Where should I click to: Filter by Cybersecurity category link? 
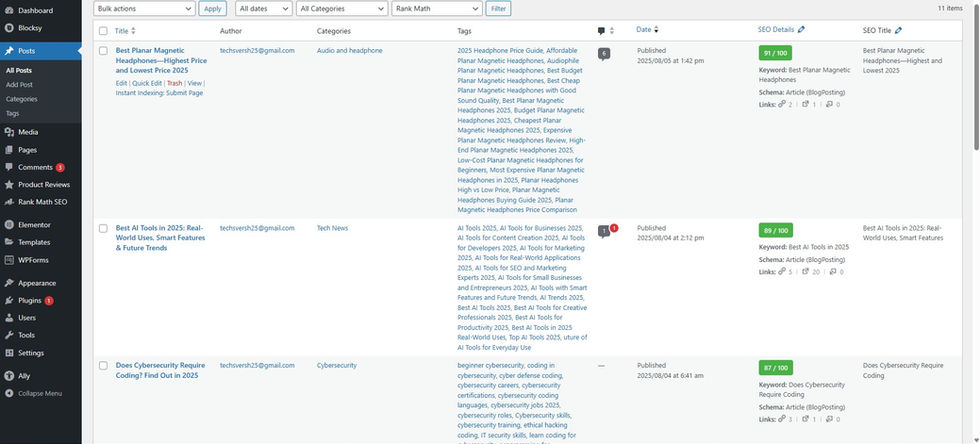coord(337,365)
